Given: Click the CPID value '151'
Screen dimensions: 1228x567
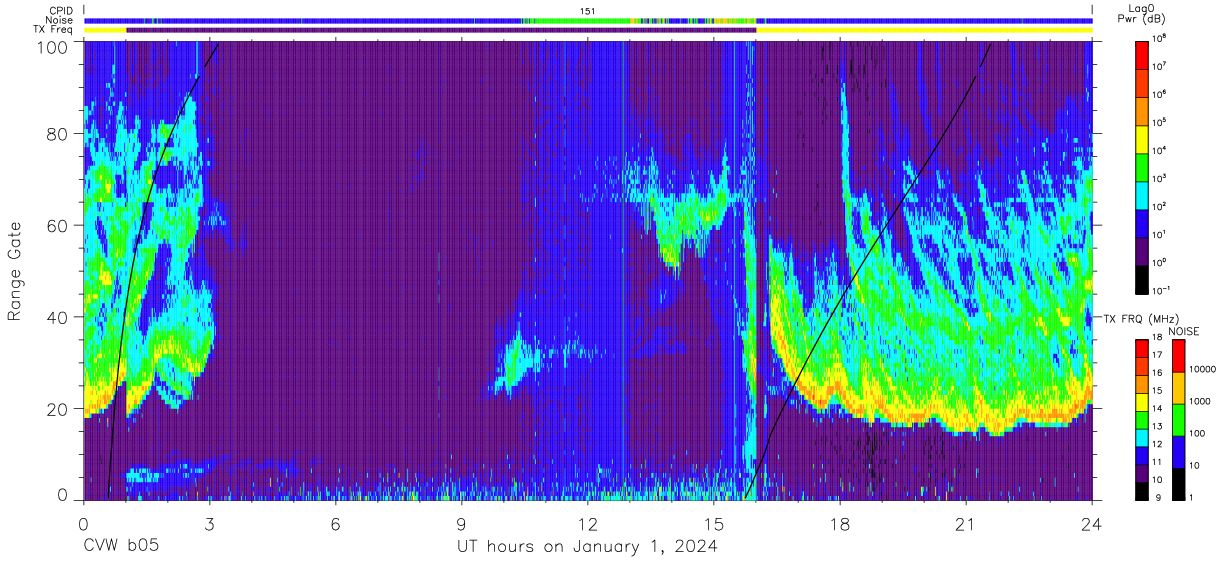Looking at the screenshot, I should pyautogui.click(x=588, y=10).
